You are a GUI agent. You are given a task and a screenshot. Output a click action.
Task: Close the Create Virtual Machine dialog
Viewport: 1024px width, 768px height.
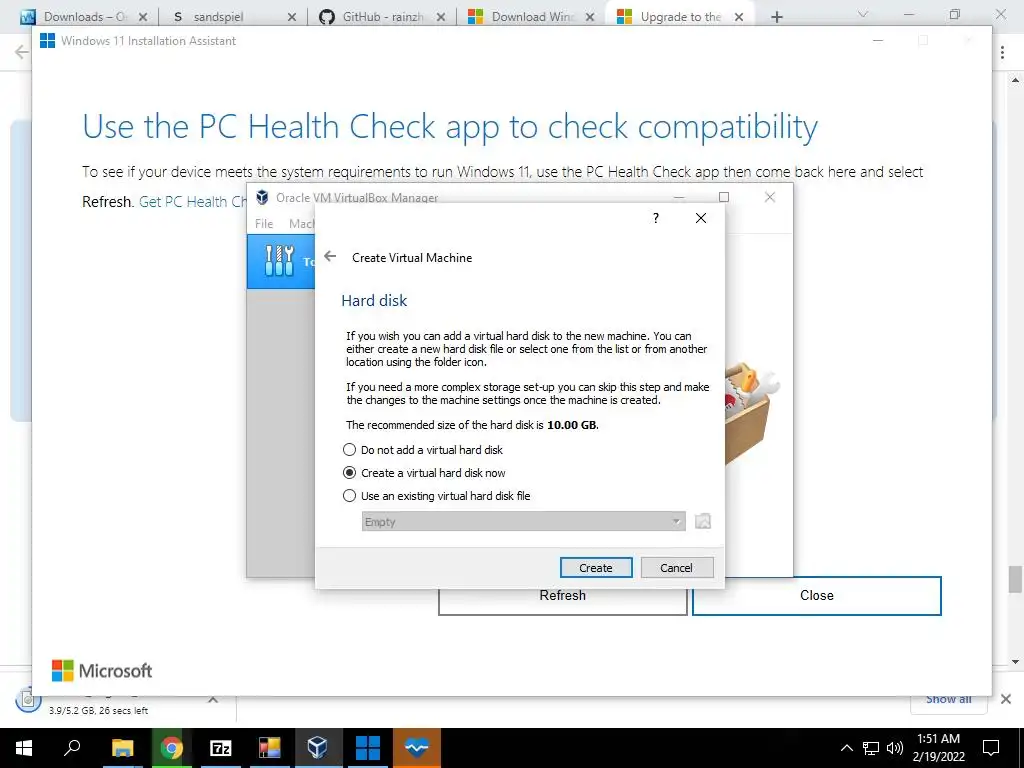[700, 218]
